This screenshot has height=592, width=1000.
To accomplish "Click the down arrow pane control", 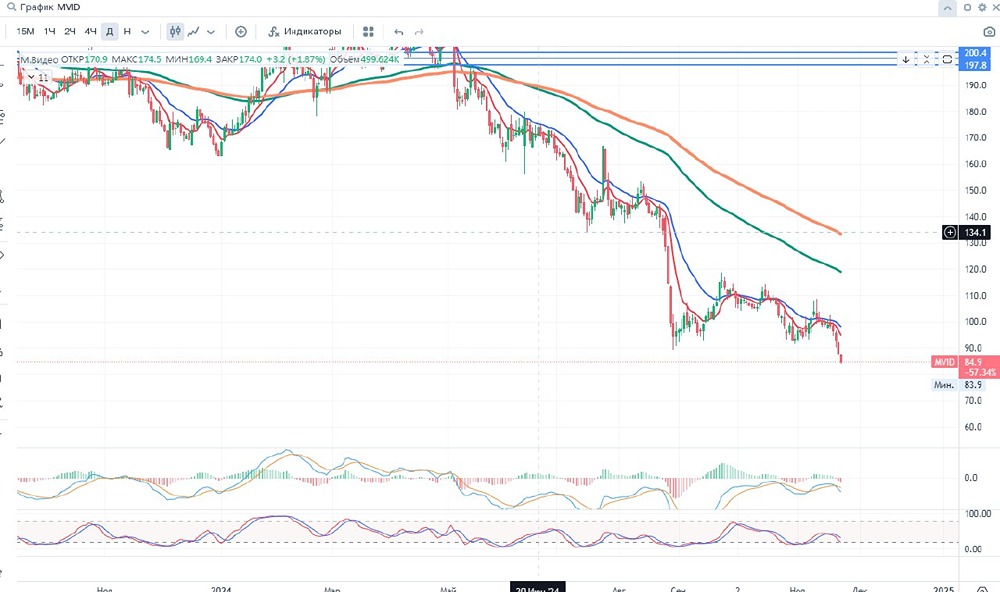I will point(906,59).
